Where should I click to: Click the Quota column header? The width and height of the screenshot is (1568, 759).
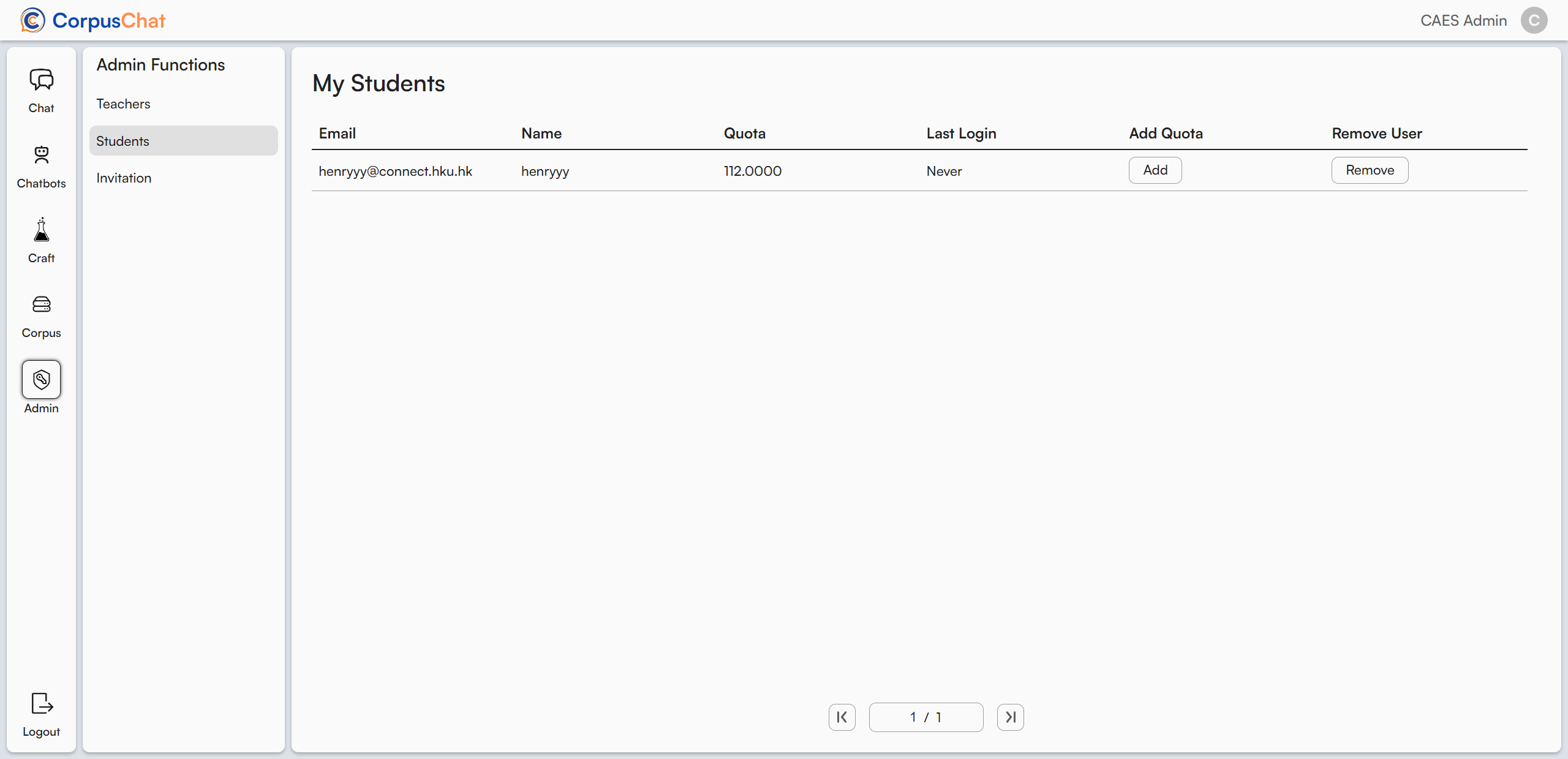click(744, 134)
